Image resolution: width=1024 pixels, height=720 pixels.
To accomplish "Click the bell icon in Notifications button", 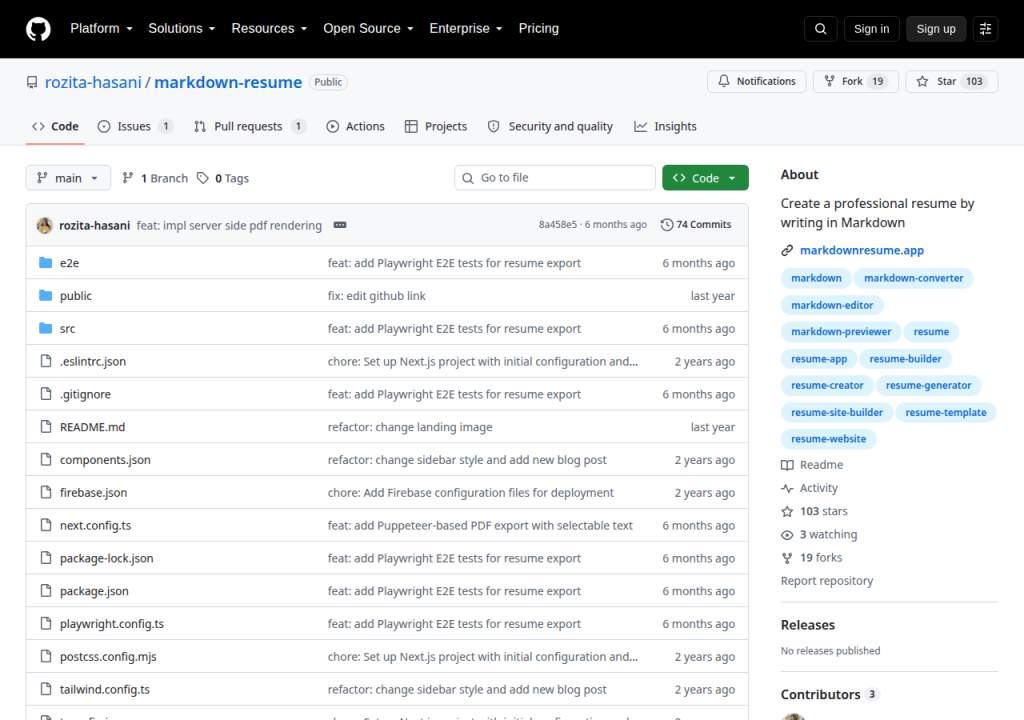I will point(724,81).
